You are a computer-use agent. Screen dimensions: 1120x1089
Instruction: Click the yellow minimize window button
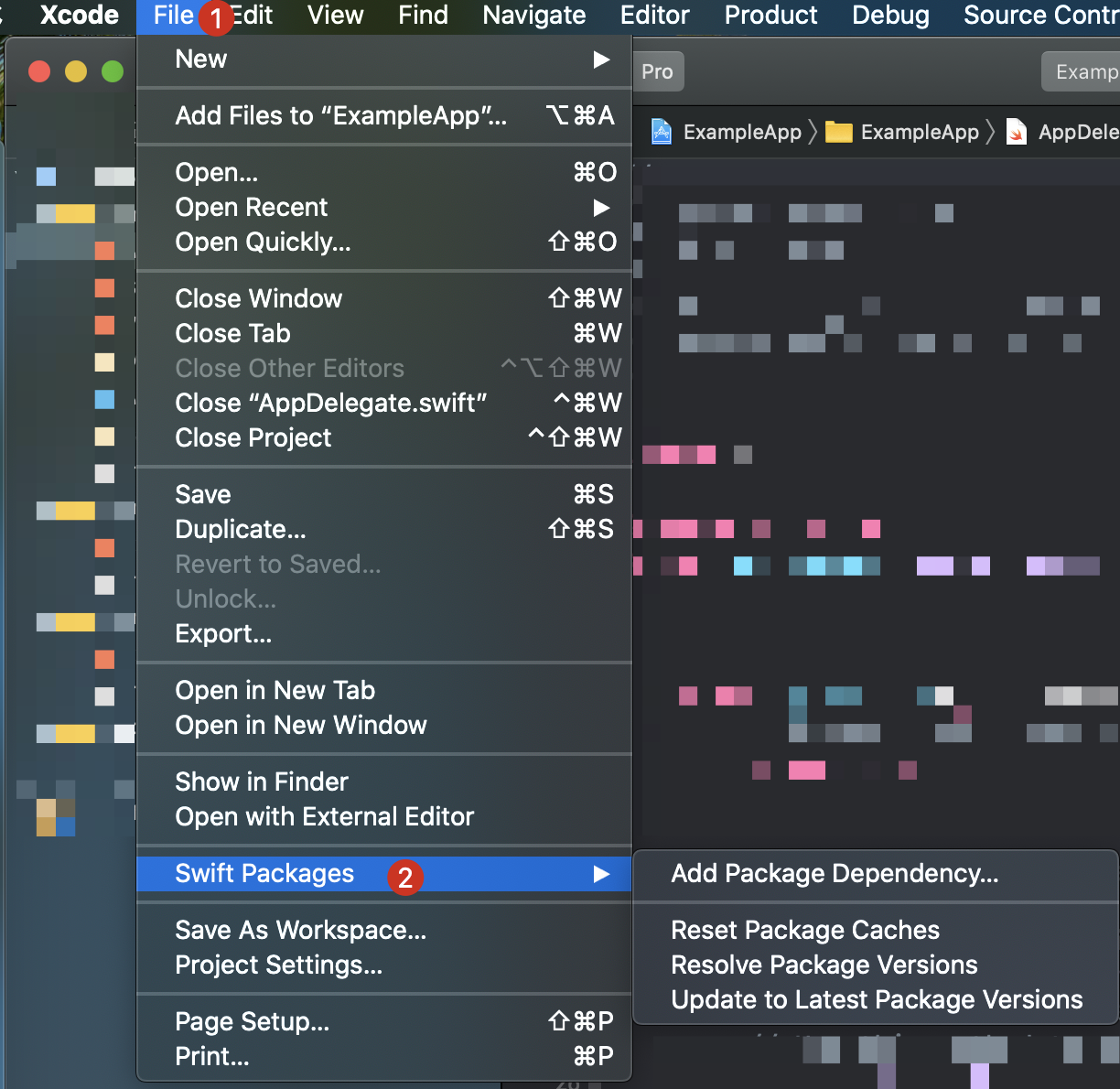(76, 71)
